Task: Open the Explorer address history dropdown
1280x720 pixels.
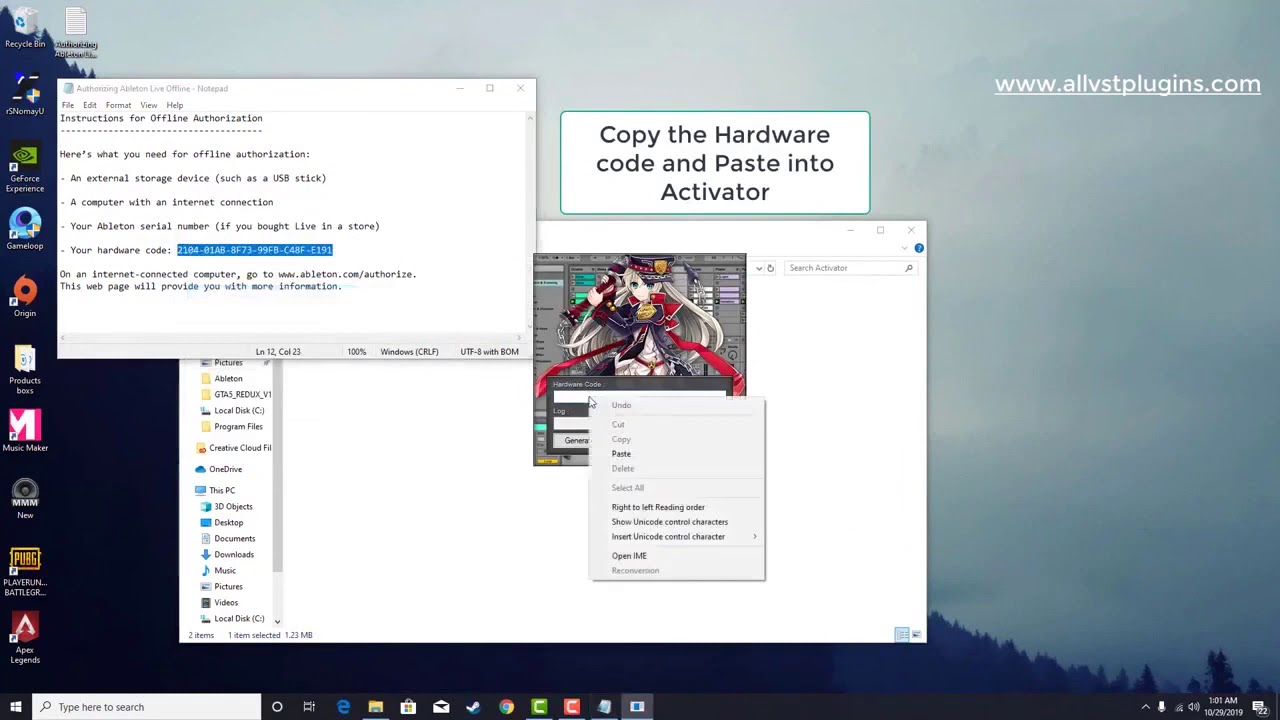Action: click(758, 268)
